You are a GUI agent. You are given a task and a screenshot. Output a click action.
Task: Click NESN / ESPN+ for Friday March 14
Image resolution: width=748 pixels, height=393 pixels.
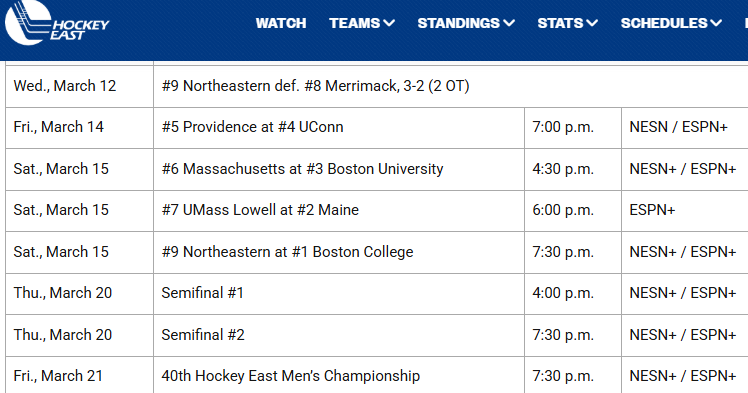tap(678, 127)
